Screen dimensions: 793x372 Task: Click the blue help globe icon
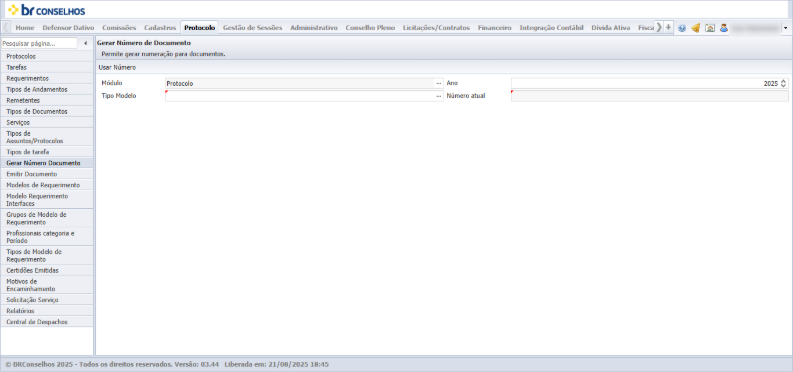(682, 28)
